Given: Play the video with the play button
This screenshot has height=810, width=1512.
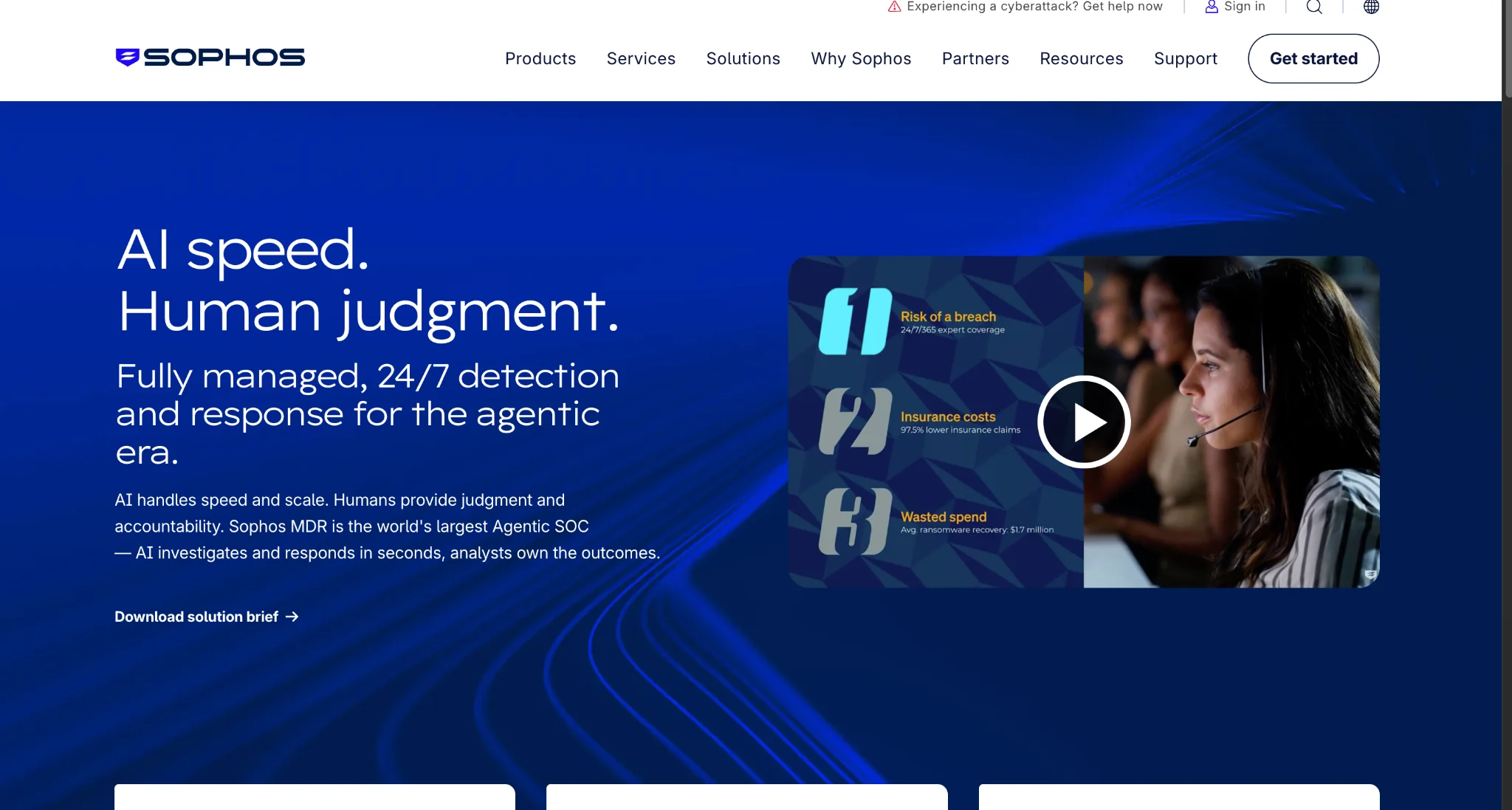Looking at the screenshot, I should point(1084,422).
